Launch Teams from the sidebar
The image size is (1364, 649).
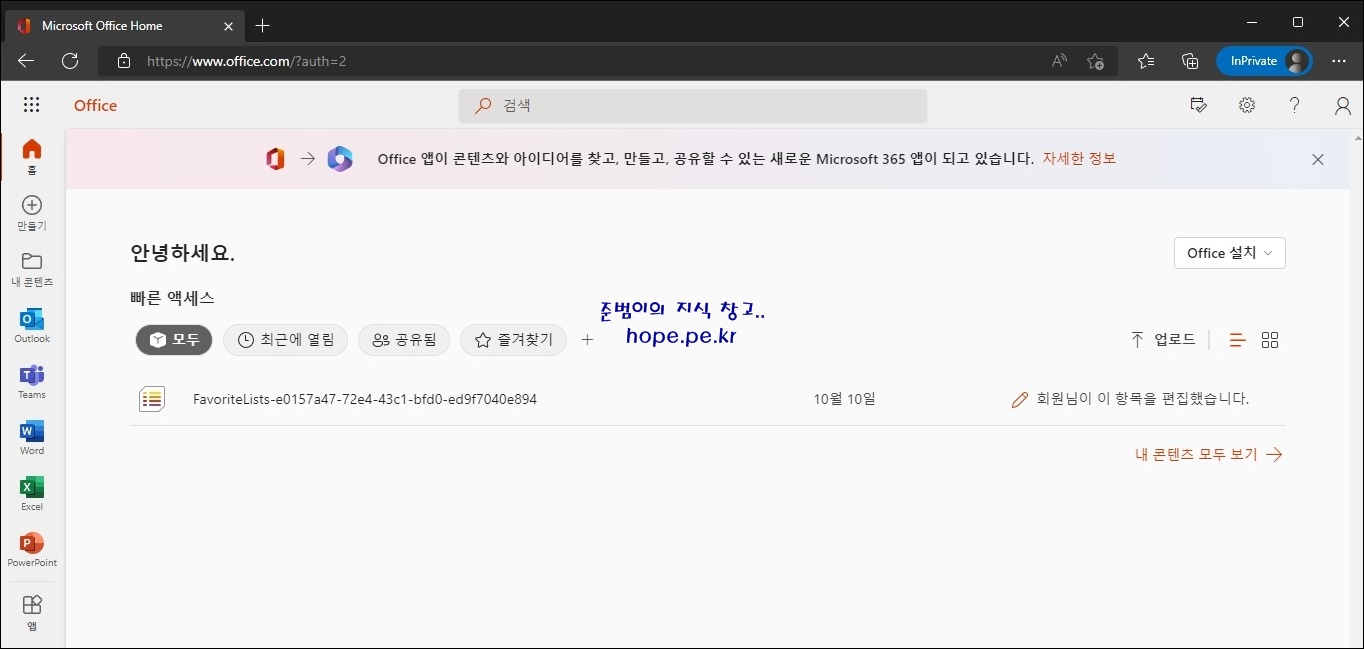pyautogui.click(x=32, y=382)
